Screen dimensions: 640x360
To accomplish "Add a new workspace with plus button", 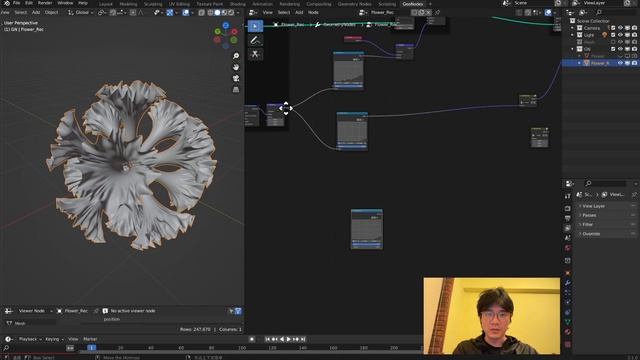I will coord(430,4).
